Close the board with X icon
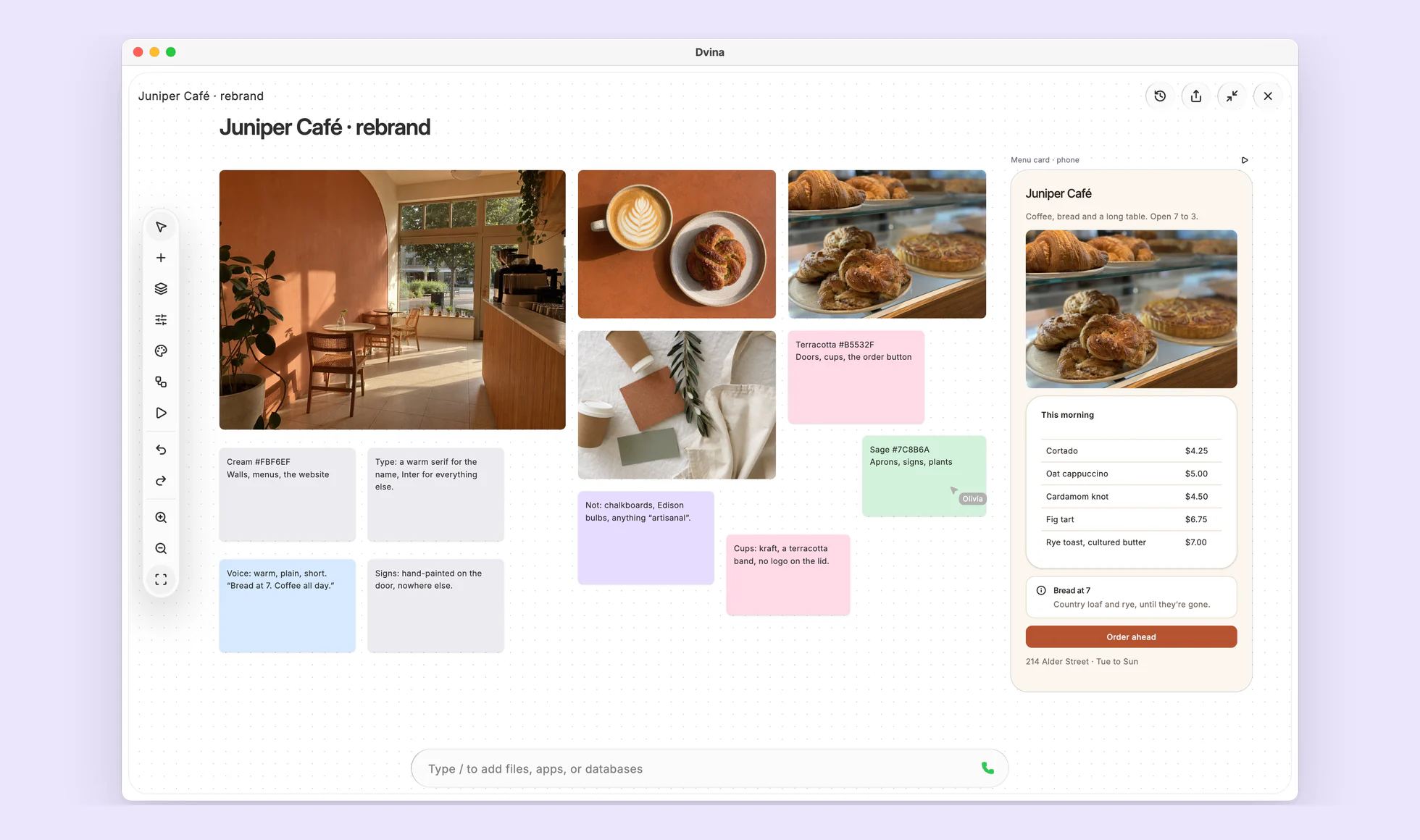This screenshot has width=1420, height=840. coord(1268,96)
